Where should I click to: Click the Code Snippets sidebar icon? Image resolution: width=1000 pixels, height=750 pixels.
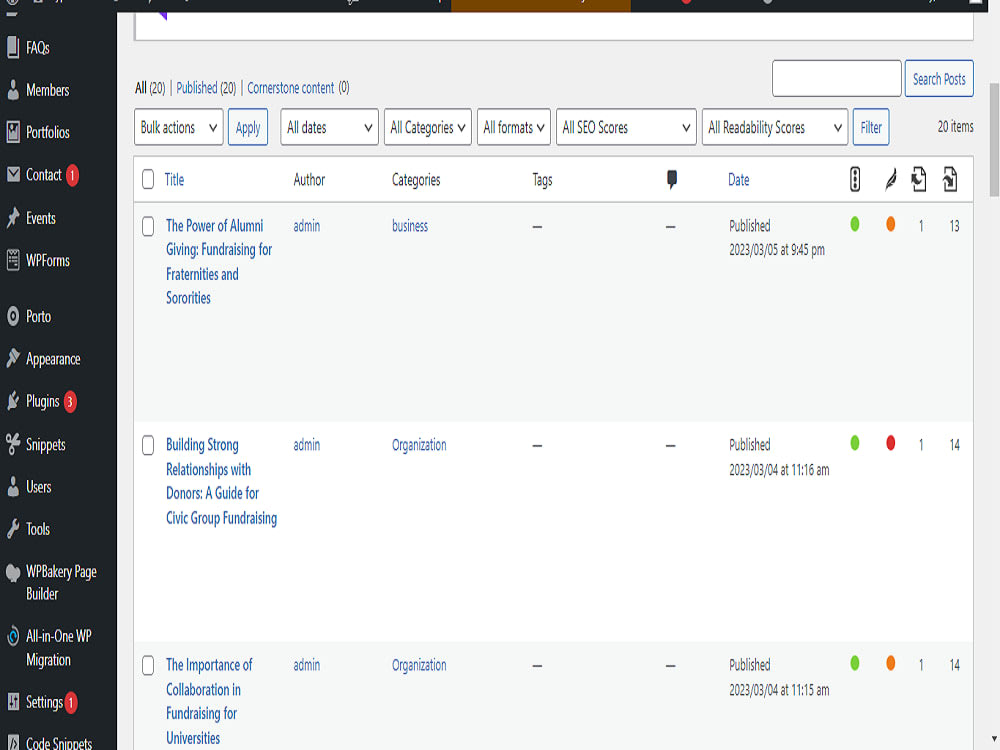coord(13,743)
